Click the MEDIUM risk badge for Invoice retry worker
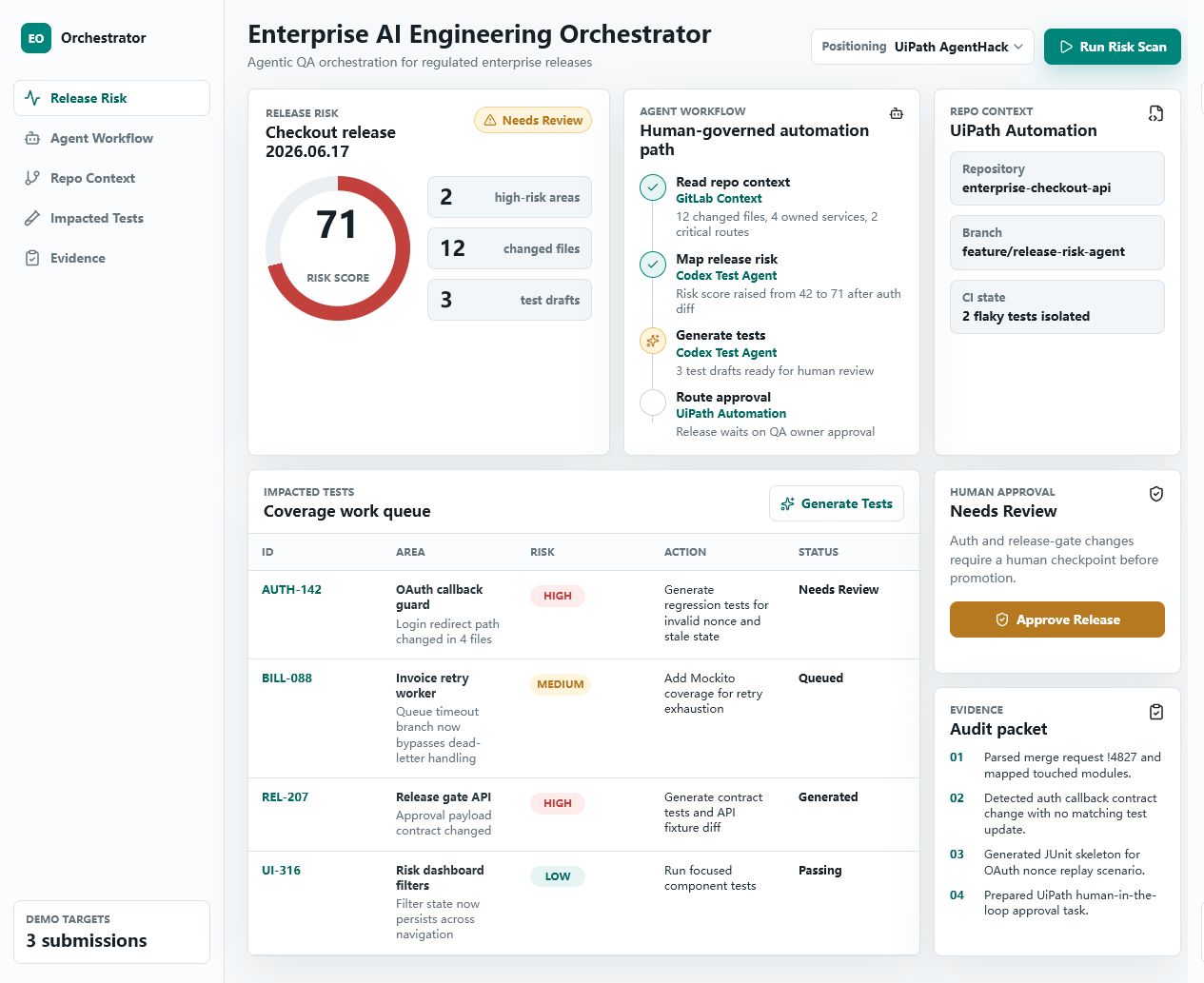This screenshot has width=1204, height=983. [x=561, y=684]
